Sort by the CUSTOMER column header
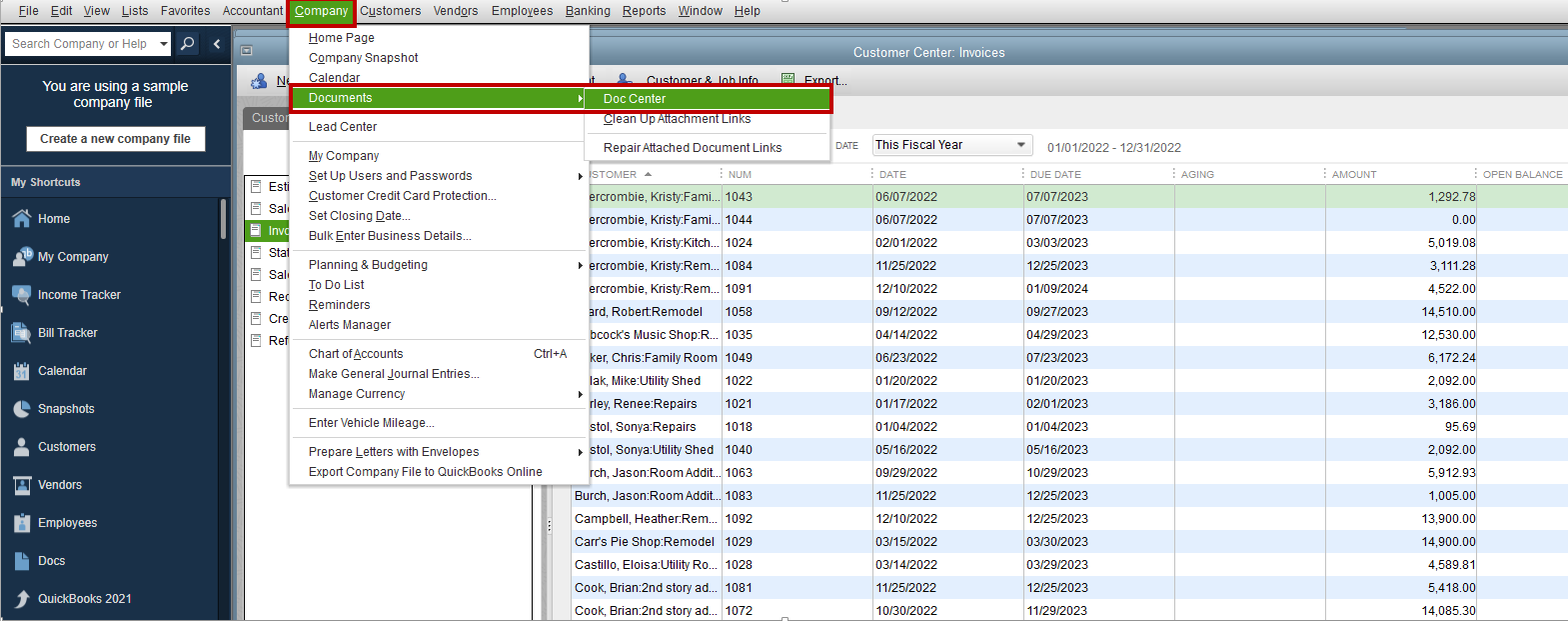Viewport: 1568px width, 621px height. point(613,174)
